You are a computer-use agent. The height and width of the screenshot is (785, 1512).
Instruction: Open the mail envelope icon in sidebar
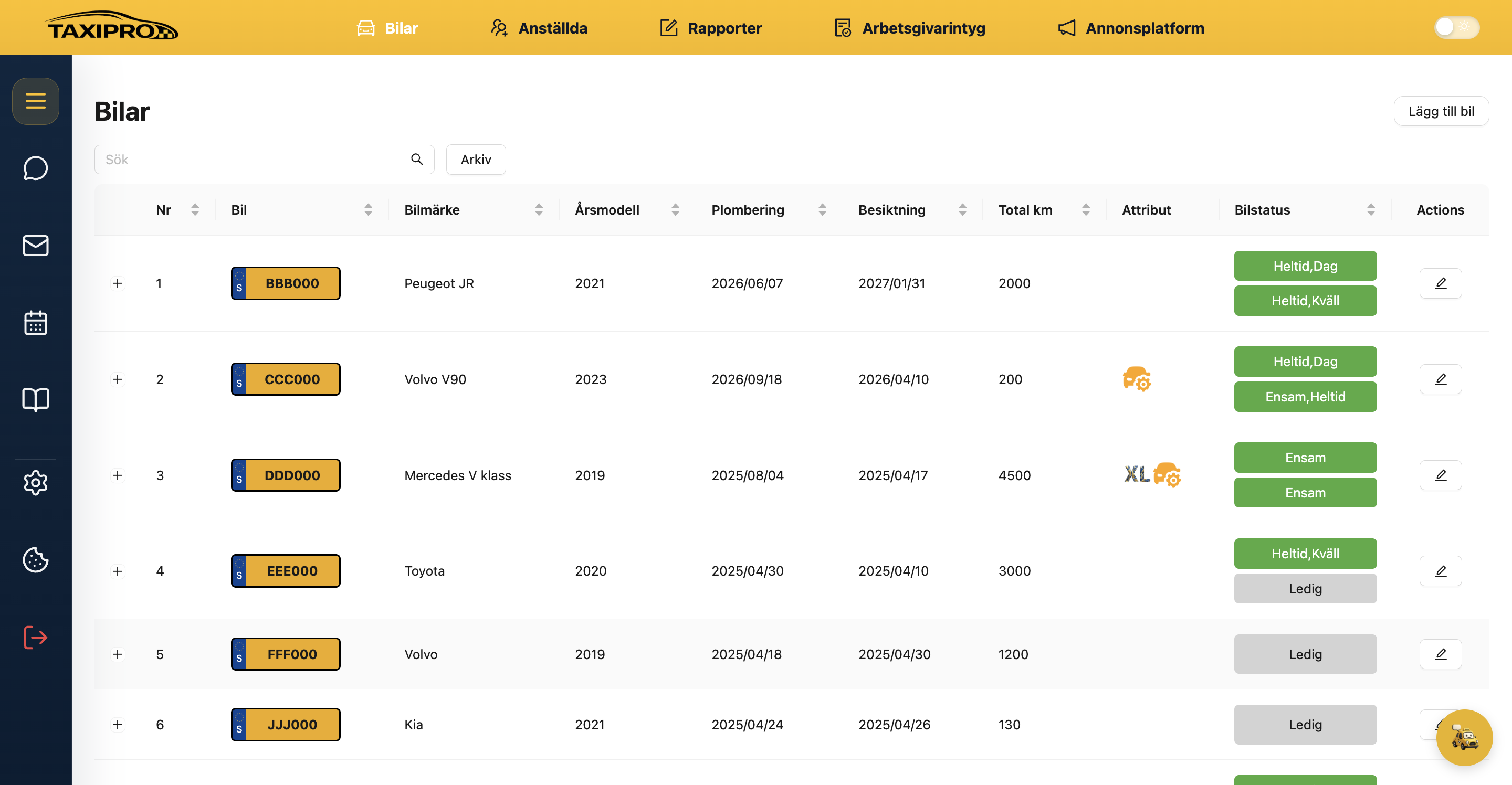pos(35,245)
